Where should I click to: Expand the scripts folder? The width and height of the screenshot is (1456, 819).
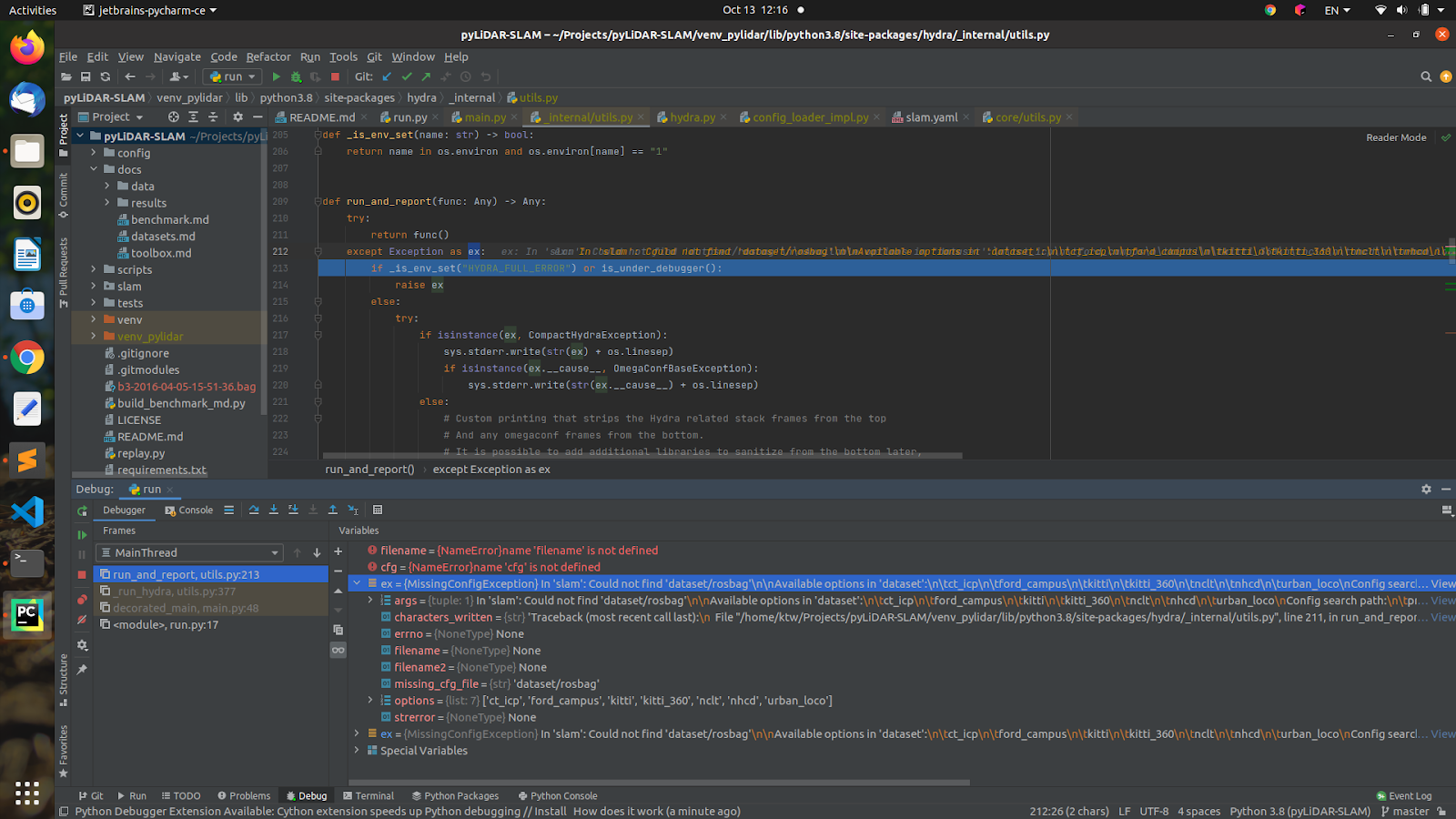pos(93,269)
